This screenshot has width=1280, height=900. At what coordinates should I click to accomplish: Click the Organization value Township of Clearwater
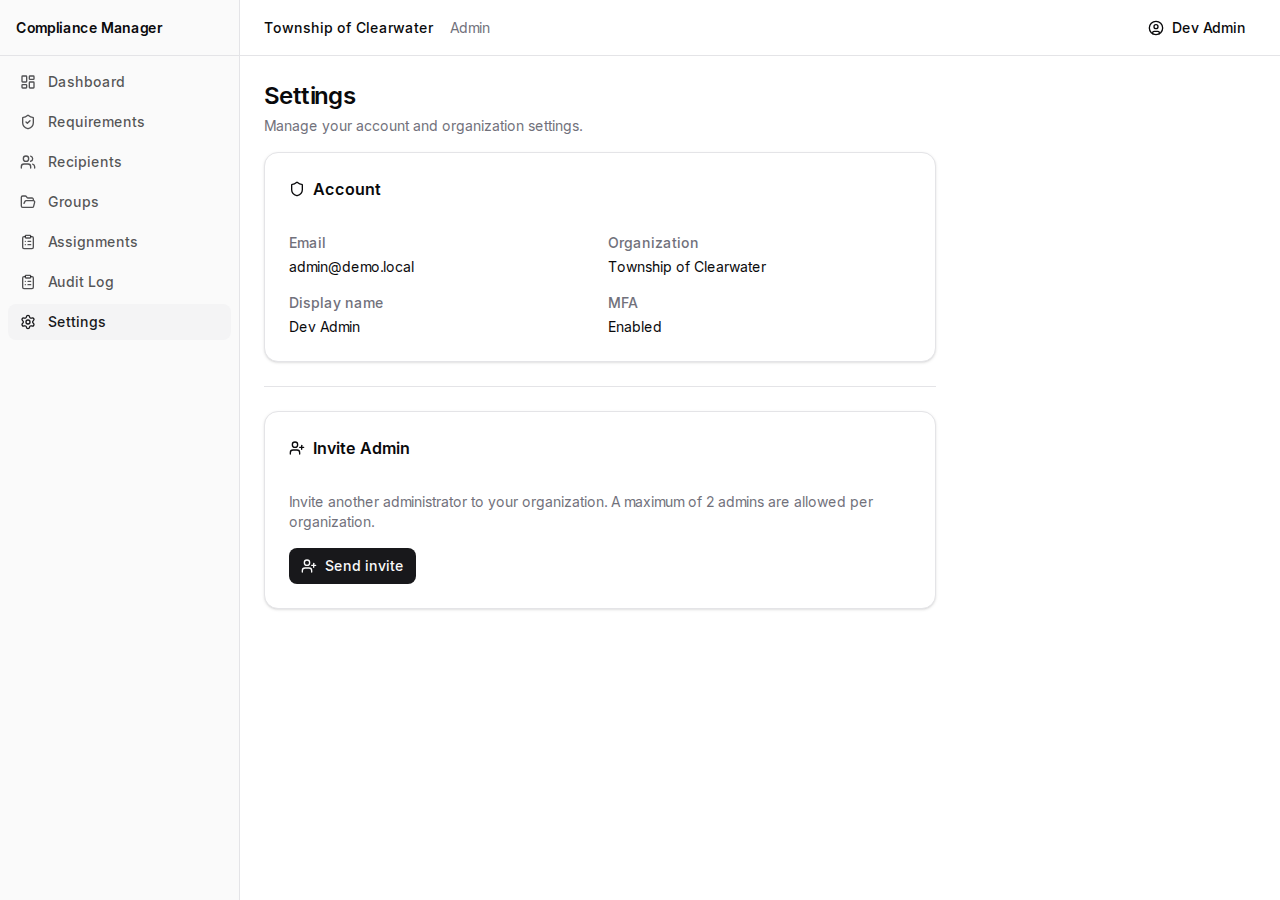687,267
